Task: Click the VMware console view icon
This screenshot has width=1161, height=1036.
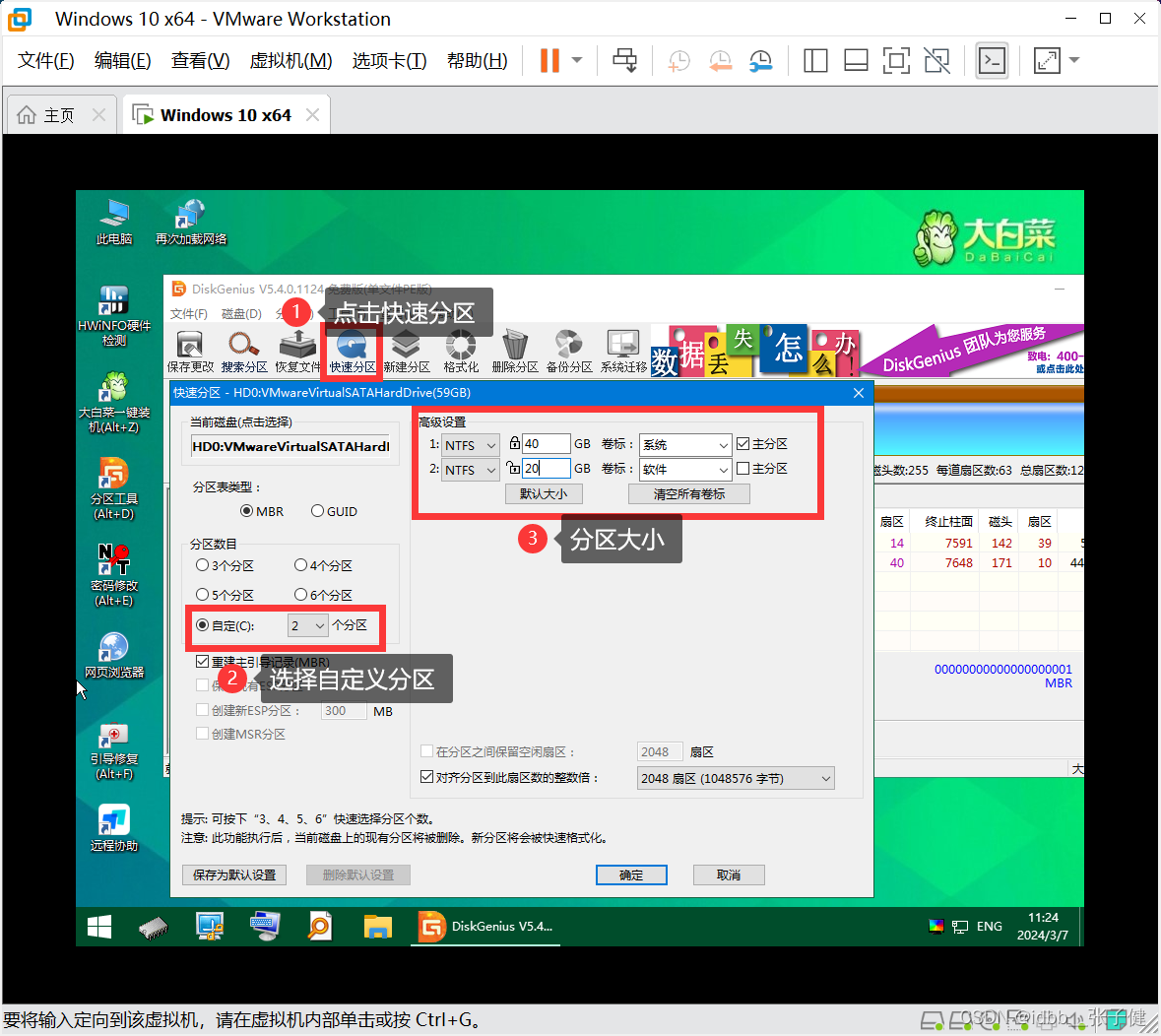Action: [992, 61]
